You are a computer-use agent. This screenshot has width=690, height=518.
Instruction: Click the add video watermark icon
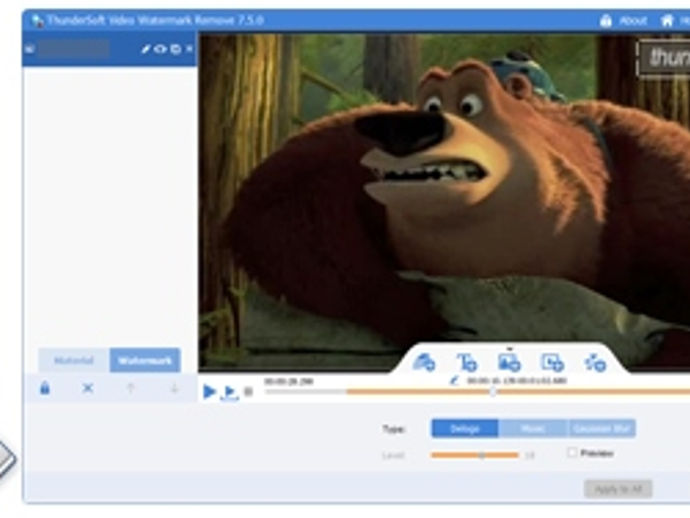point(552,363)
